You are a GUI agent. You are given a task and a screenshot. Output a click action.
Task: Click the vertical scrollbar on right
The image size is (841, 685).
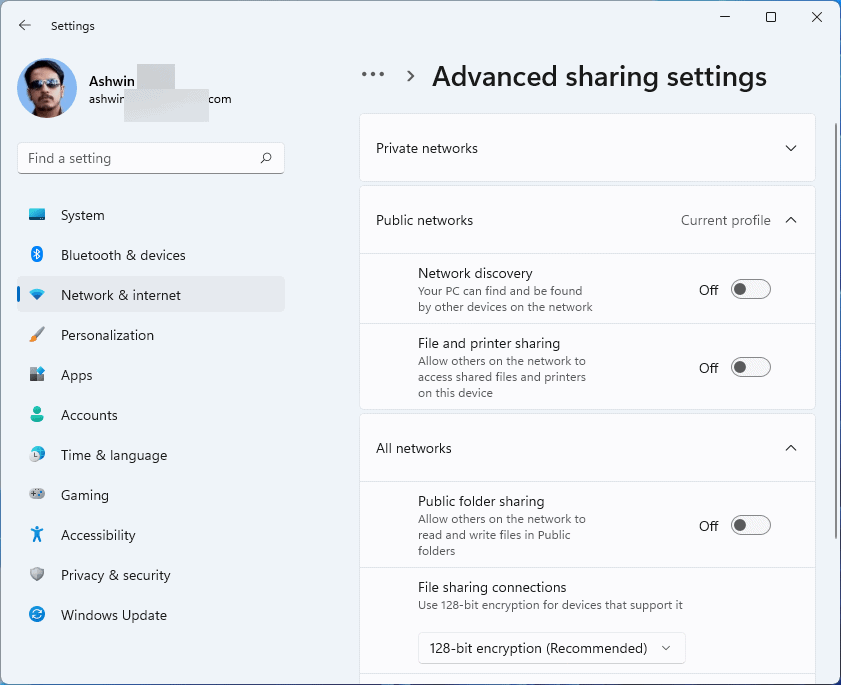coord(836,331)
